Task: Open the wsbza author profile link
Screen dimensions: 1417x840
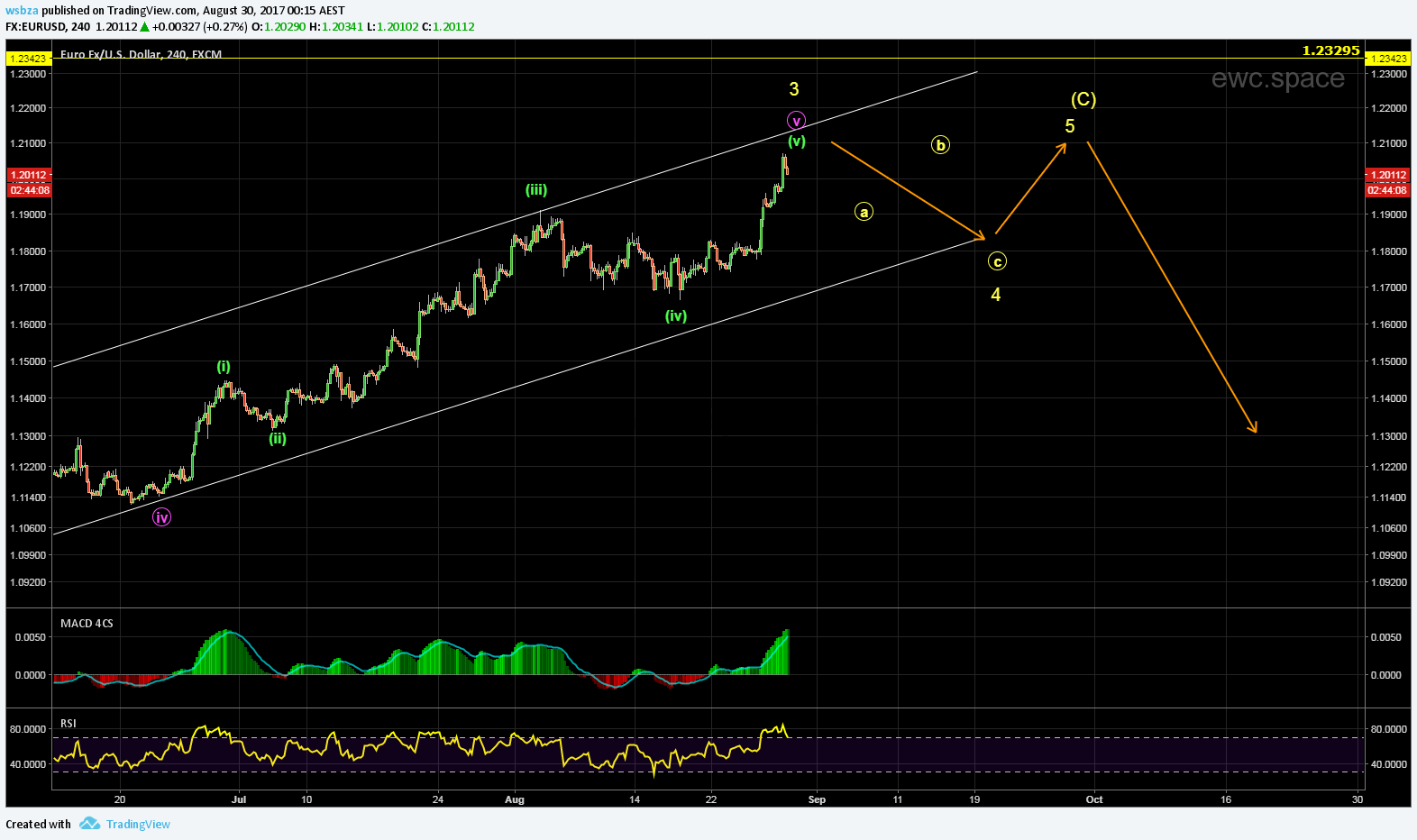Action: (x=22, y=10)
